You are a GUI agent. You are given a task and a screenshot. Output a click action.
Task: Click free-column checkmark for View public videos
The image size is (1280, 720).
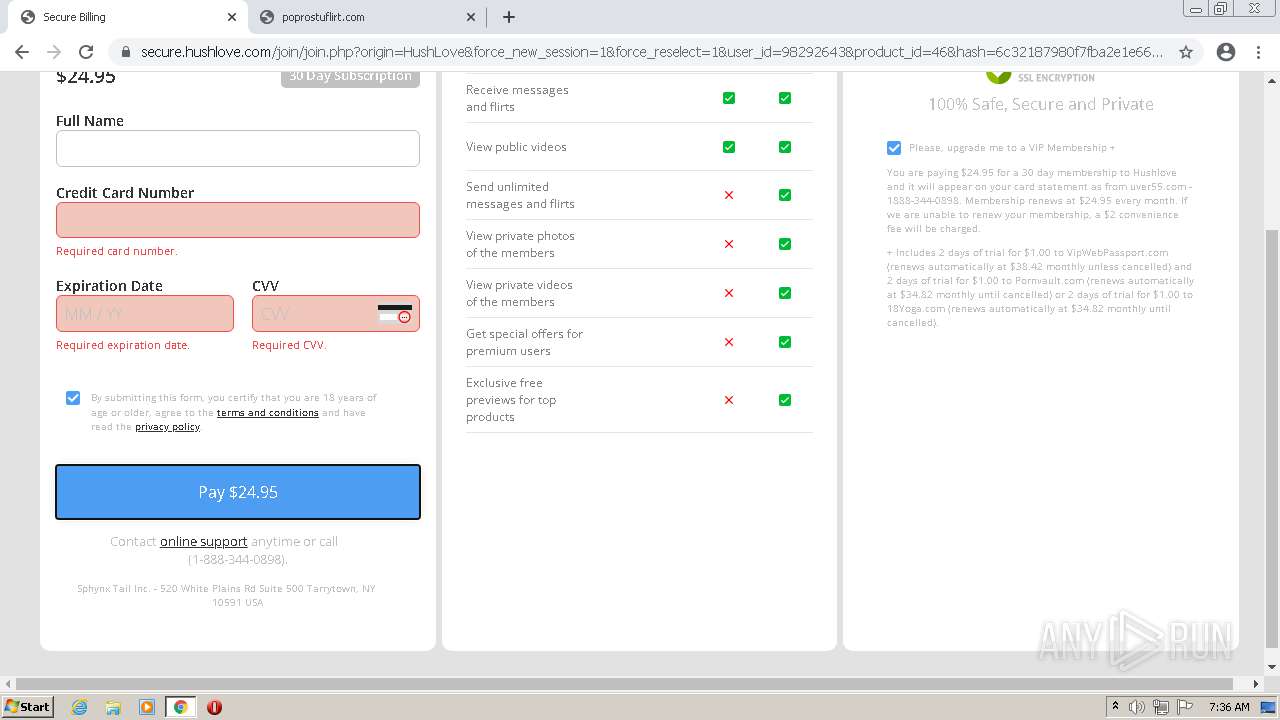[729, 147]
